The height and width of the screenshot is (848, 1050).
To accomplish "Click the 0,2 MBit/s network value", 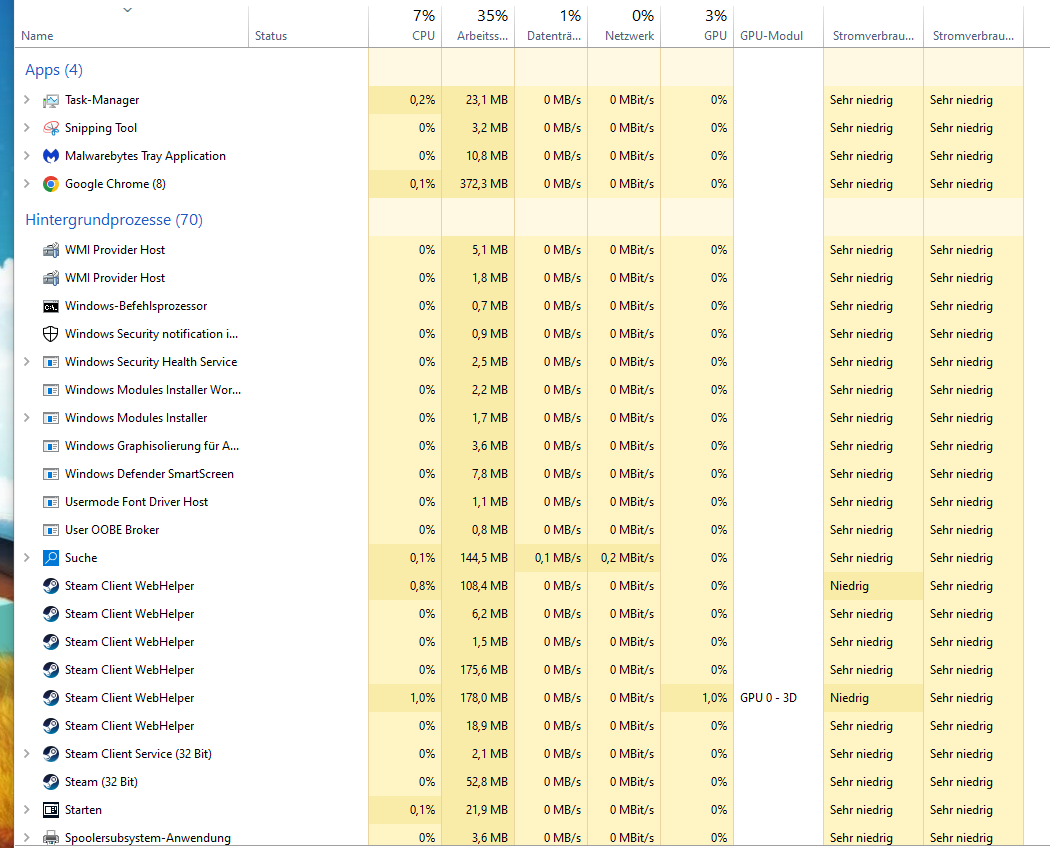I will point(627,558).
